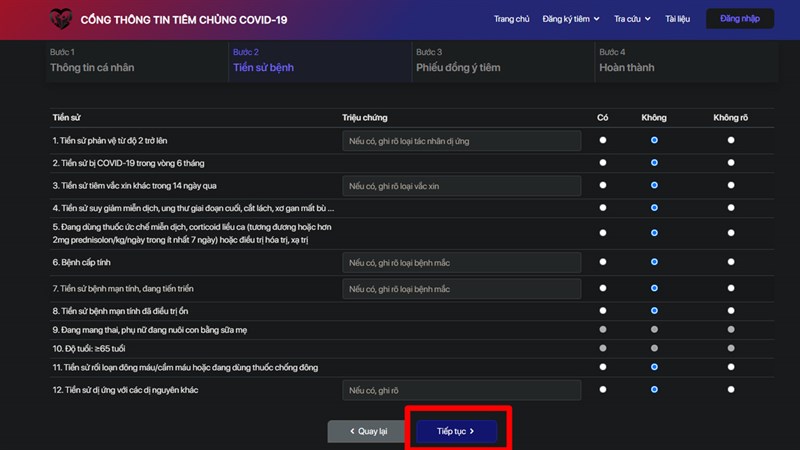Viewport: 800px width, 450px height.
Task: Select Có for 3. tiêm vắc xin khác
Action: (x=603, y=185)
